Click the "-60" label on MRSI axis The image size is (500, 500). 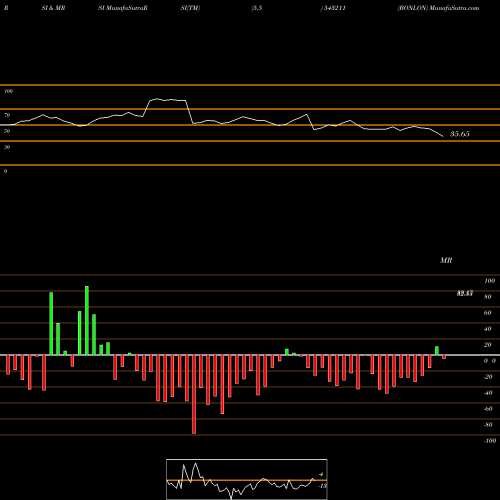point(488,409)
